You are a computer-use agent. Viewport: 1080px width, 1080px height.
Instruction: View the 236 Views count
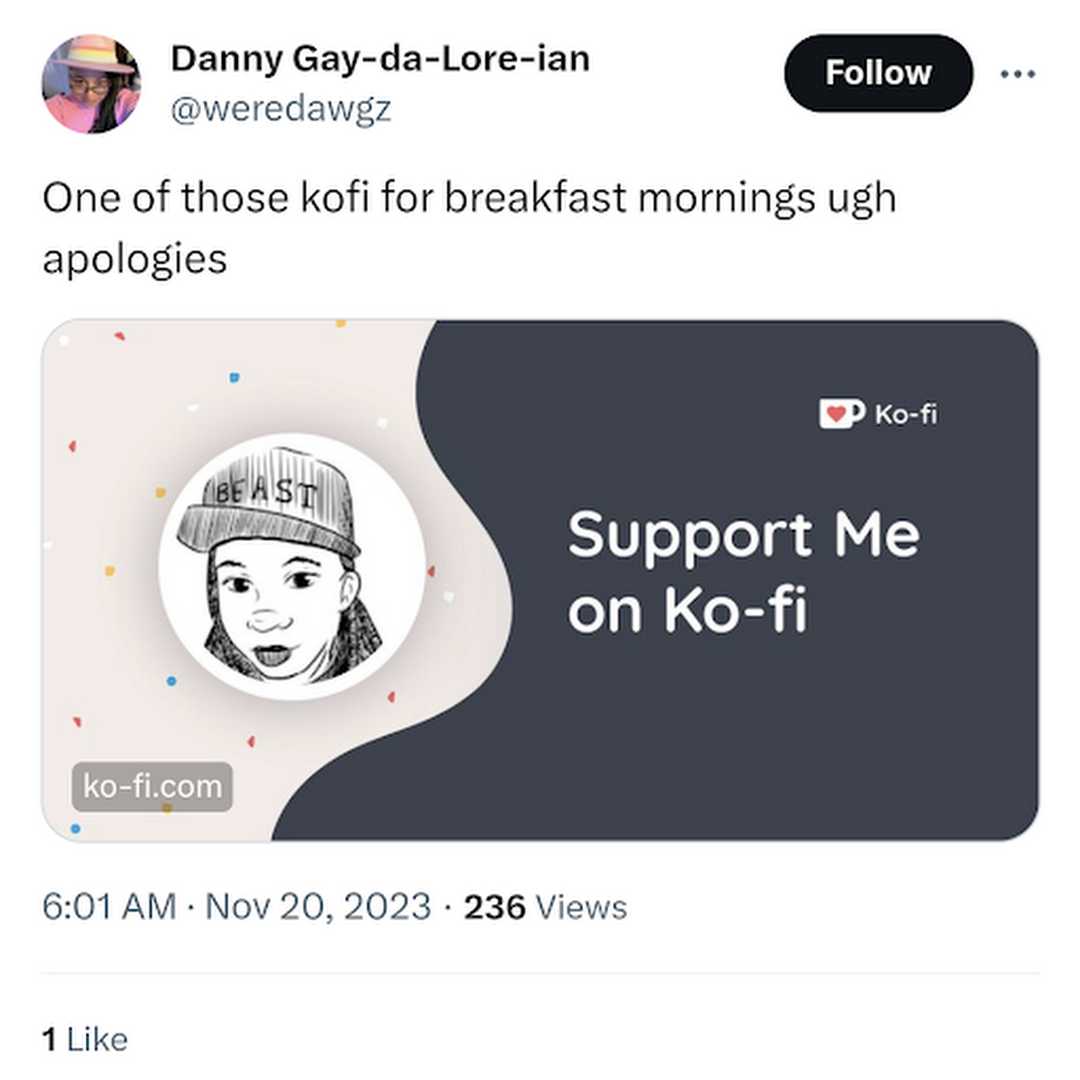coord(545,906)
